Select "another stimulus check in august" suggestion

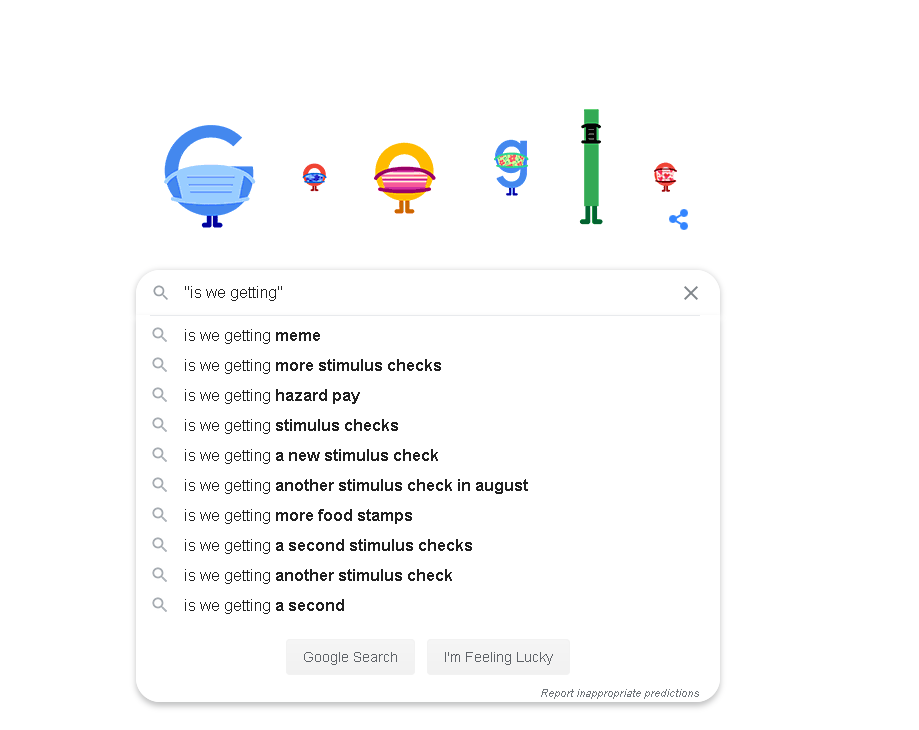[356, 486]
